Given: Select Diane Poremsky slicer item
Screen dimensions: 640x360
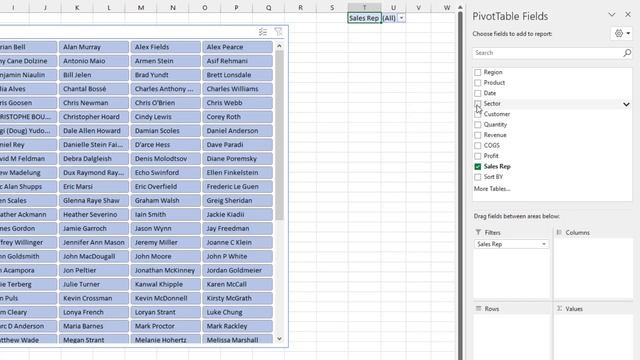Looking at the screenshot, I should click(237, 159).
